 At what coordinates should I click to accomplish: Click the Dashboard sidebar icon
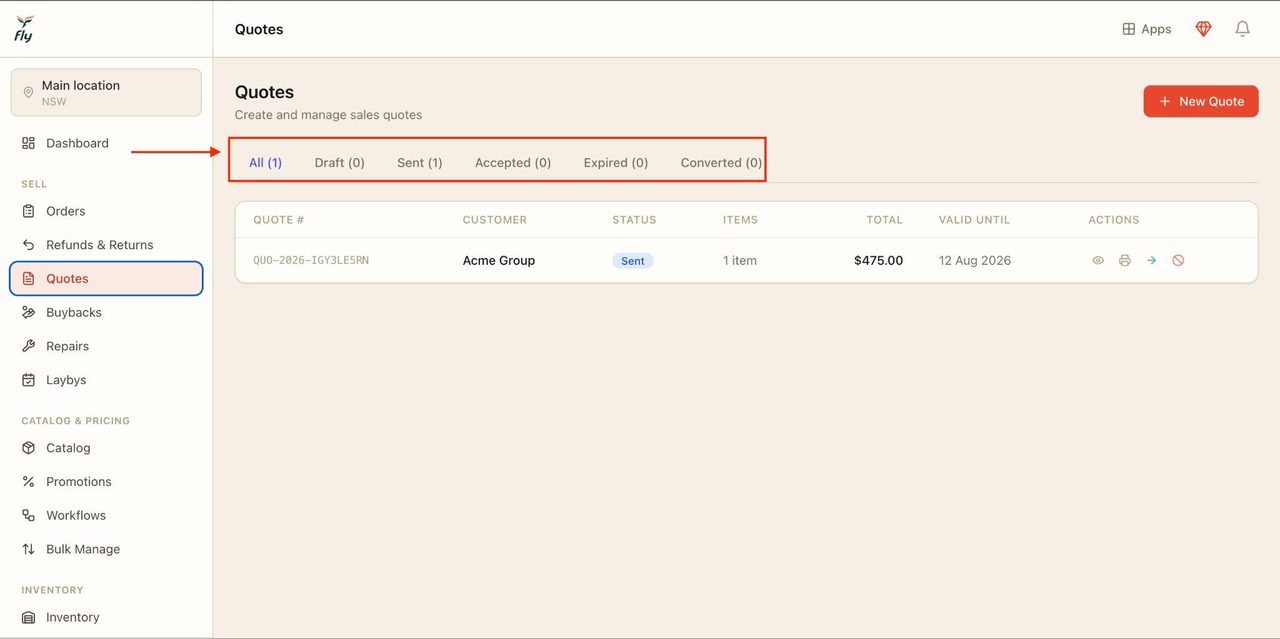click(x=28, y=143)
